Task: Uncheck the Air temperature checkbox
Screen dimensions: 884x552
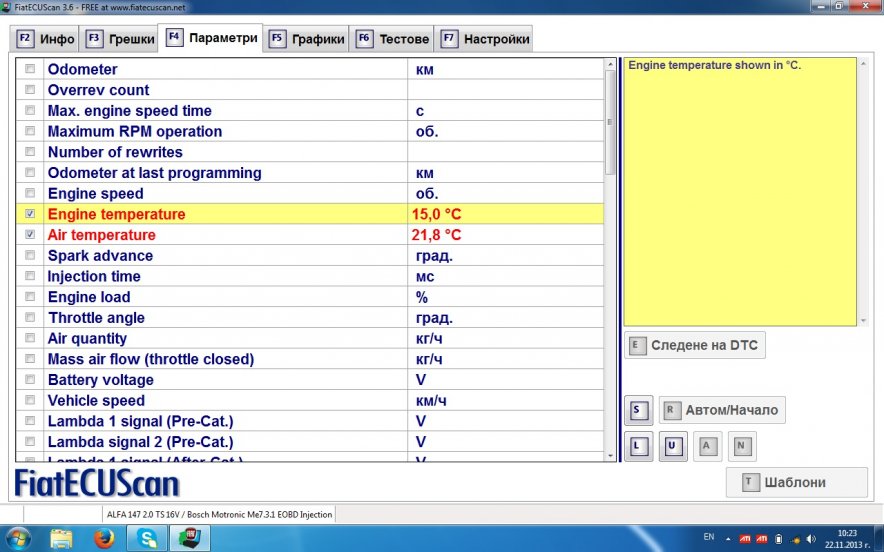Action: tap(30, 235)
